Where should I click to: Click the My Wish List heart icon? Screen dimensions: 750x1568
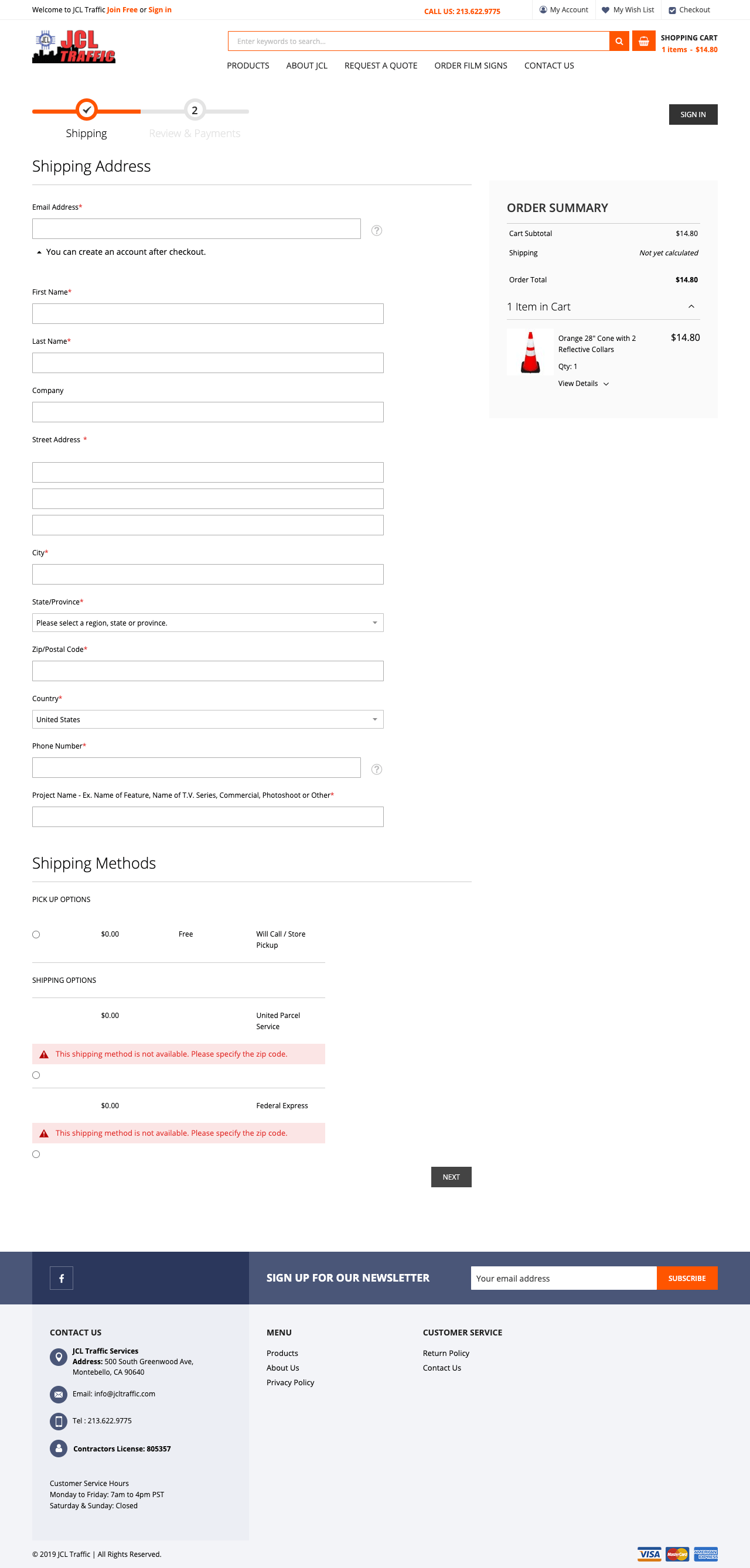(x=605, y=10)
